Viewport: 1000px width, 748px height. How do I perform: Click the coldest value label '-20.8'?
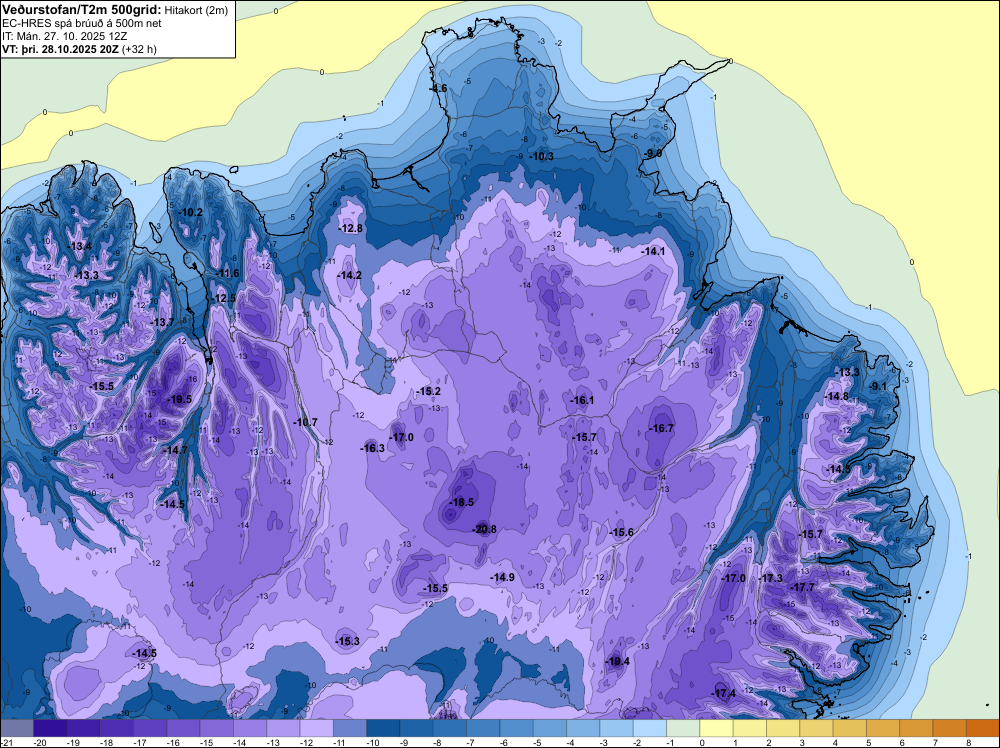point(484,529)
